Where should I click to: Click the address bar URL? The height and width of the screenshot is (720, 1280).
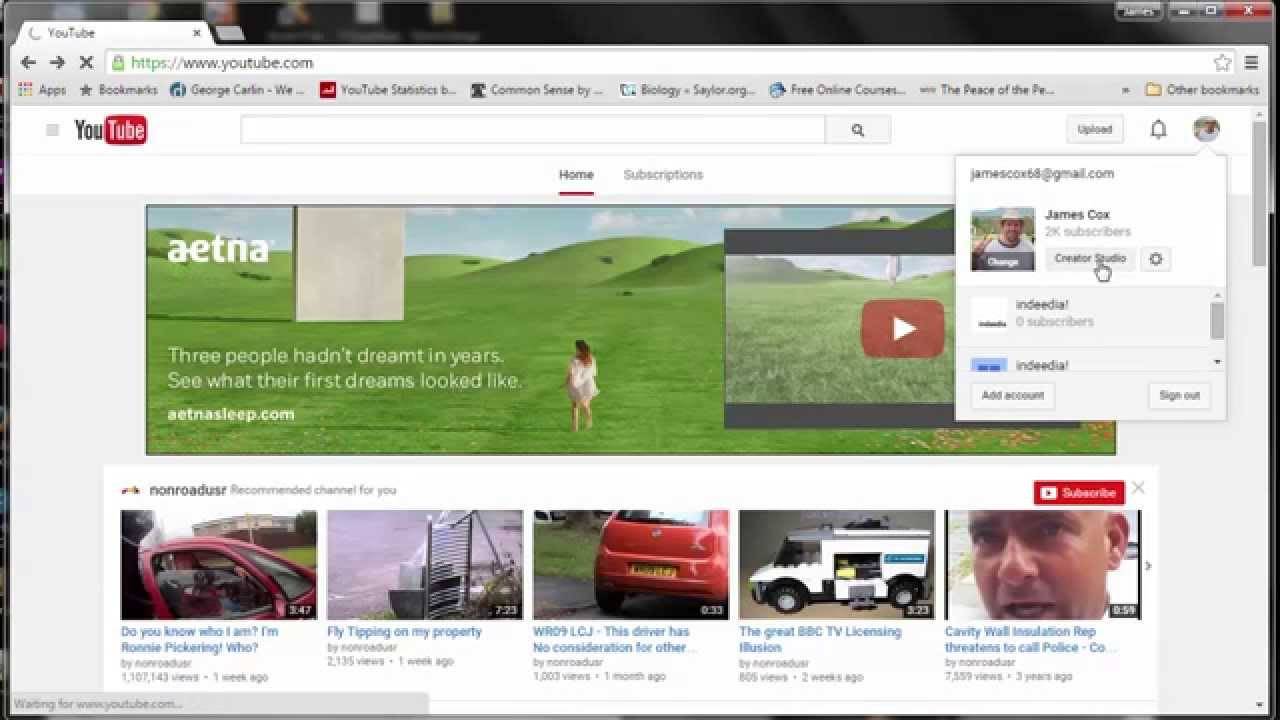point(222,62)
